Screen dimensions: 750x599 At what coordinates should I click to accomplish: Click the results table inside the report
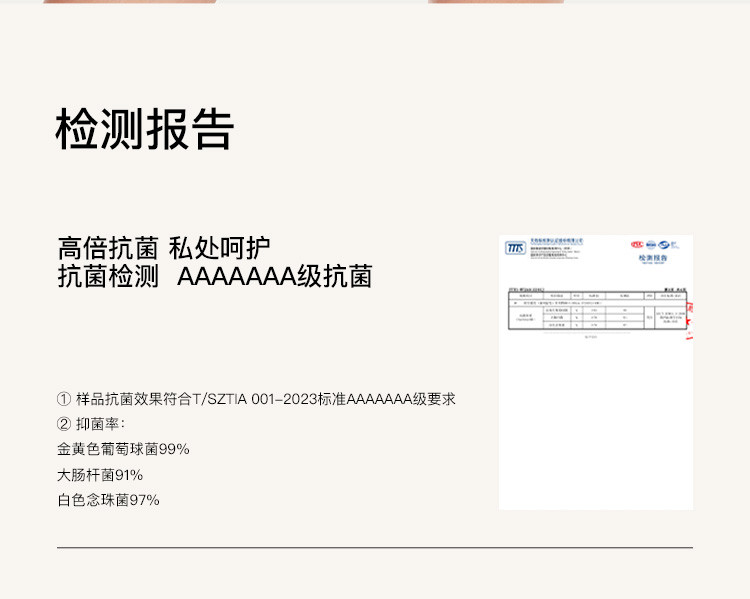[595, 313]
